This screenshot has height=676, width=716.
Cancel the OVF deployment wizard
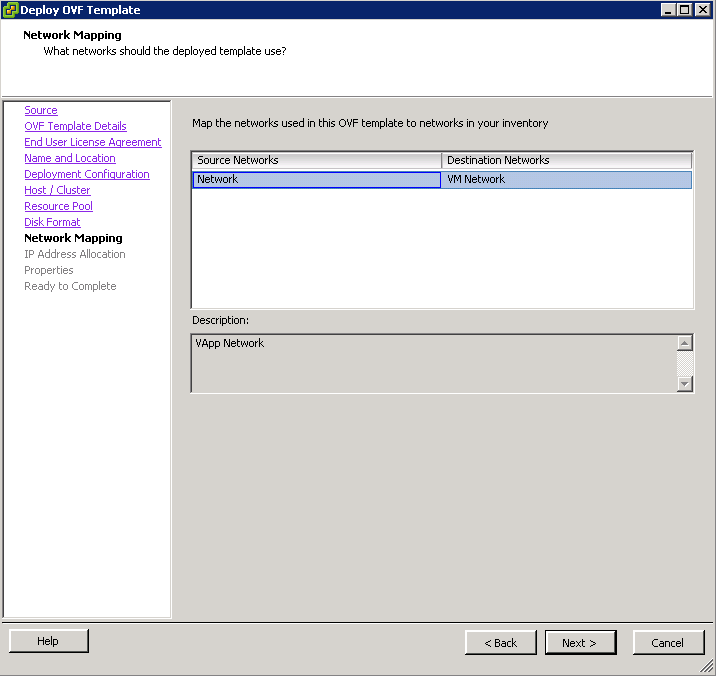(x=667, y=642)
